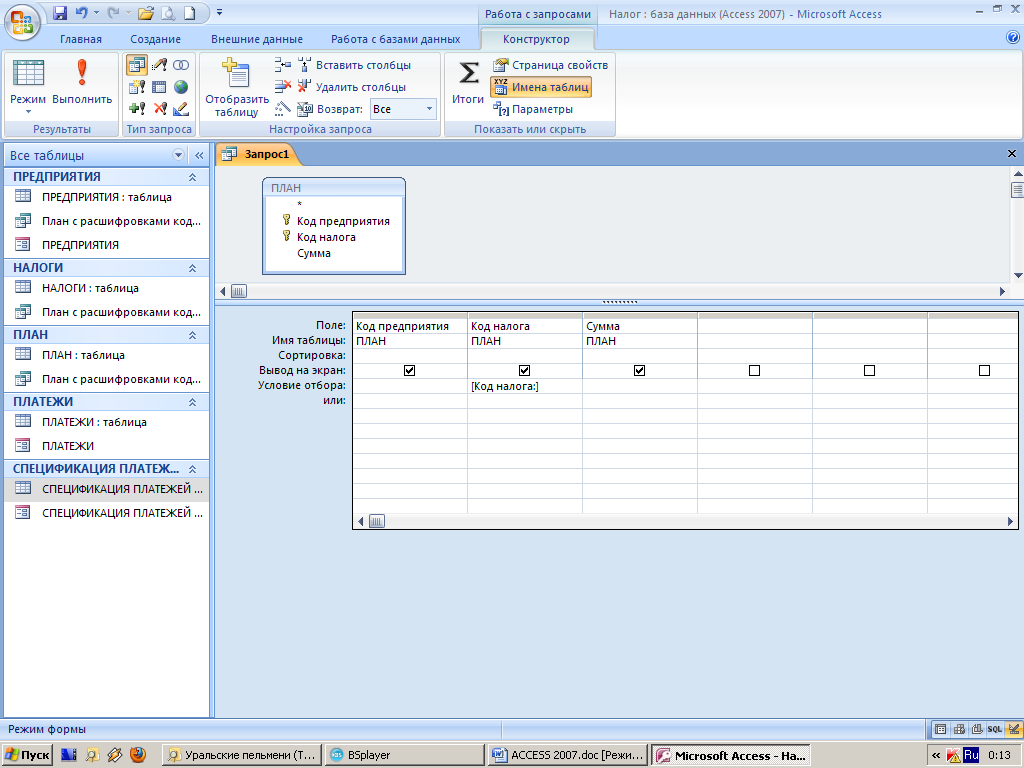Open the round Office button
The height and width of the screenshot is (768, 1024).
coord(22,22)
